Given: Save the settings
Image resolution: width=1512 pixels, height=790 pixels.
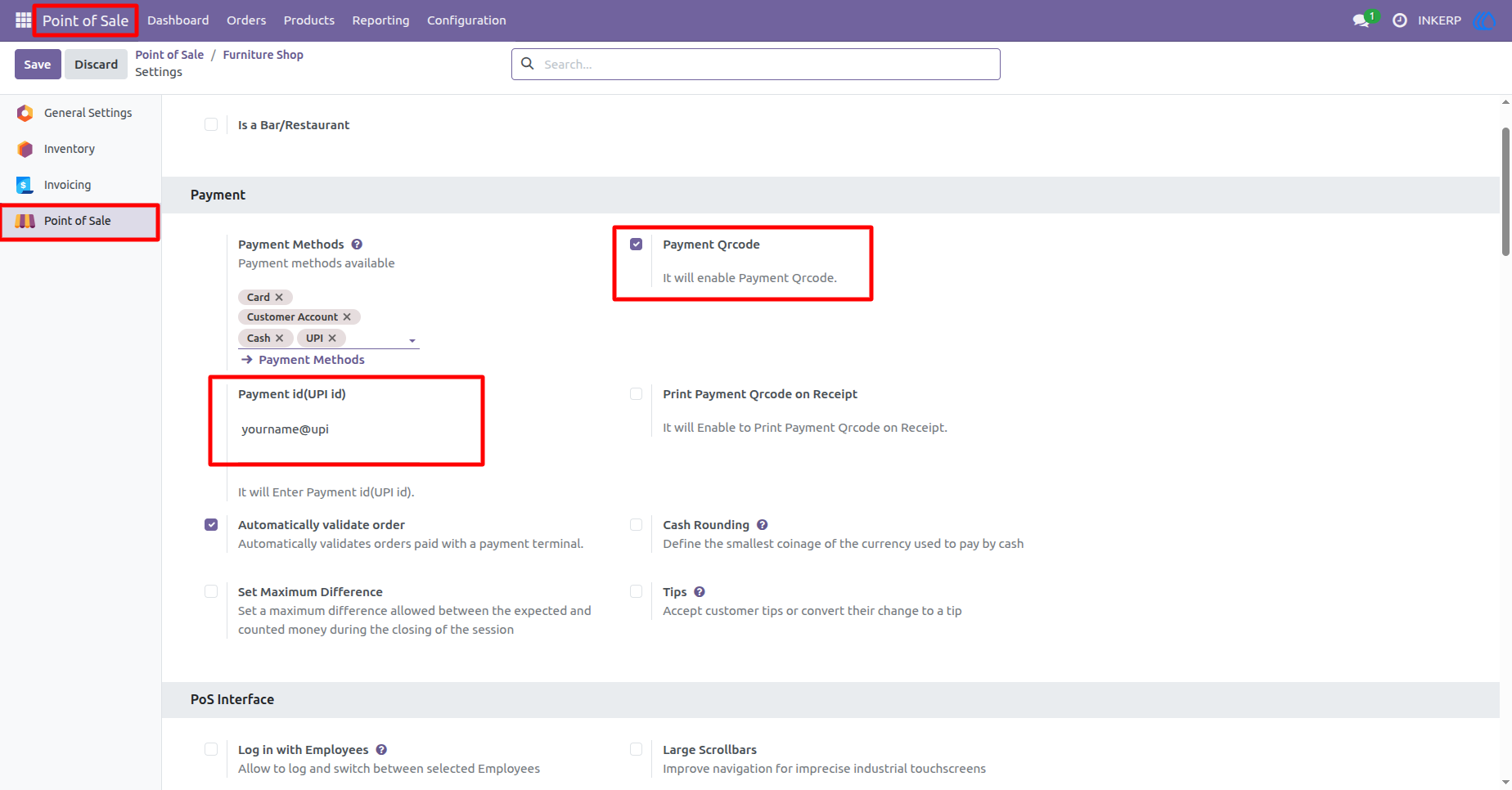Looking at the screenshot, I should coord(38,64).
